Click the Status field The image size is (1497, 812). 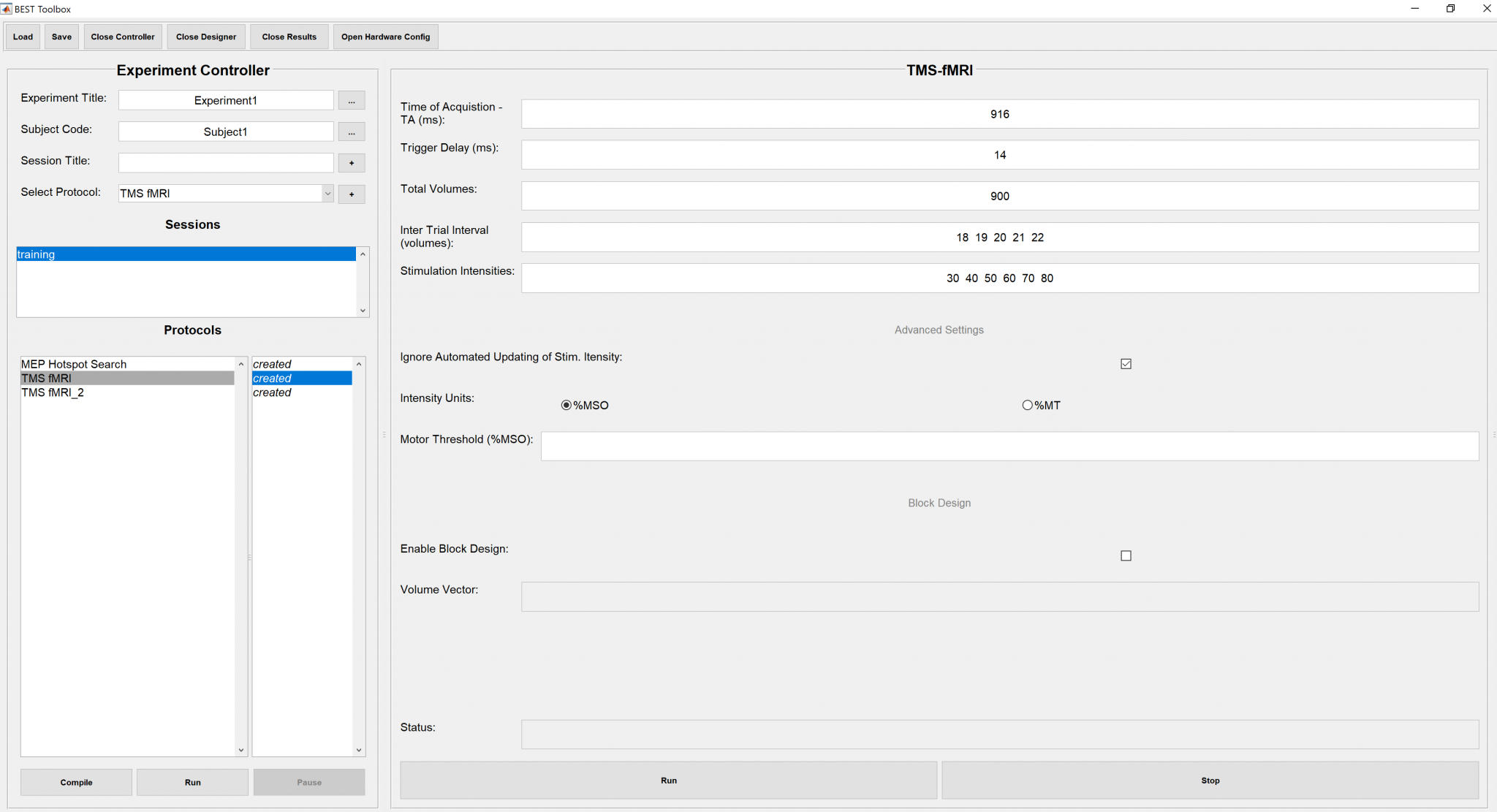click(x=1000, y=734)
